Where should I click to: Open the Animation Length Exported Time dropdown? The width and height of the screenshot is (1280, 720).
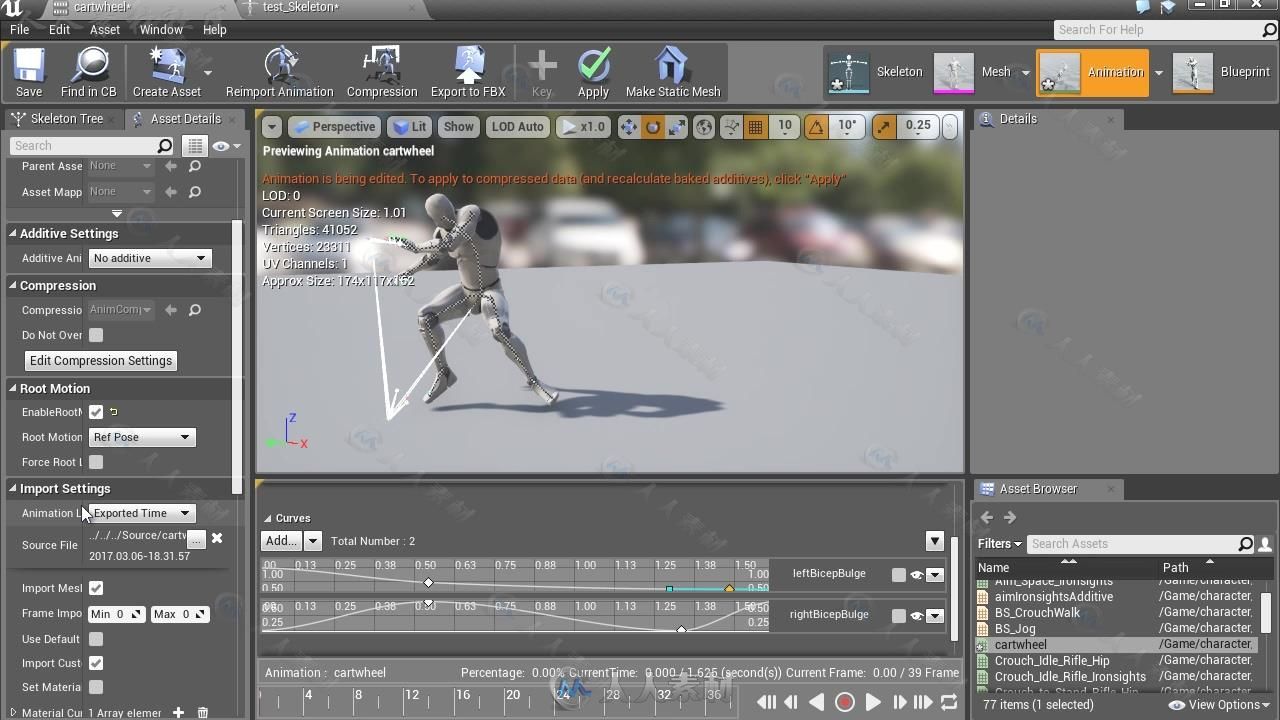click(141, 513)
